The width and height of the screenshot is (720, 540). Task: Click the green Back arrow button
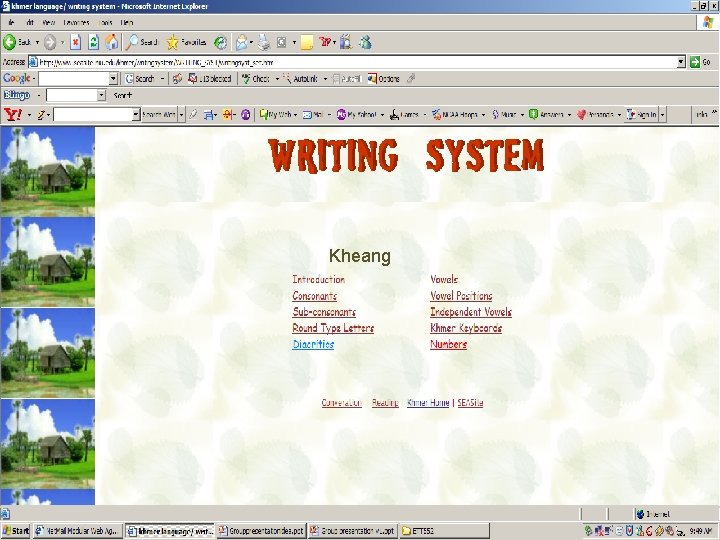coord(10,43)
